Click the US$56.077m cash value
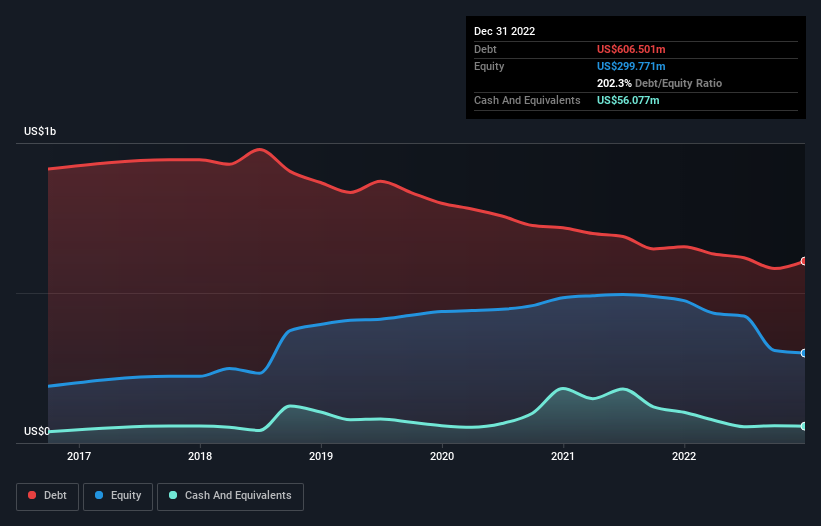821x526 pixels. click(x=628, y=100)
